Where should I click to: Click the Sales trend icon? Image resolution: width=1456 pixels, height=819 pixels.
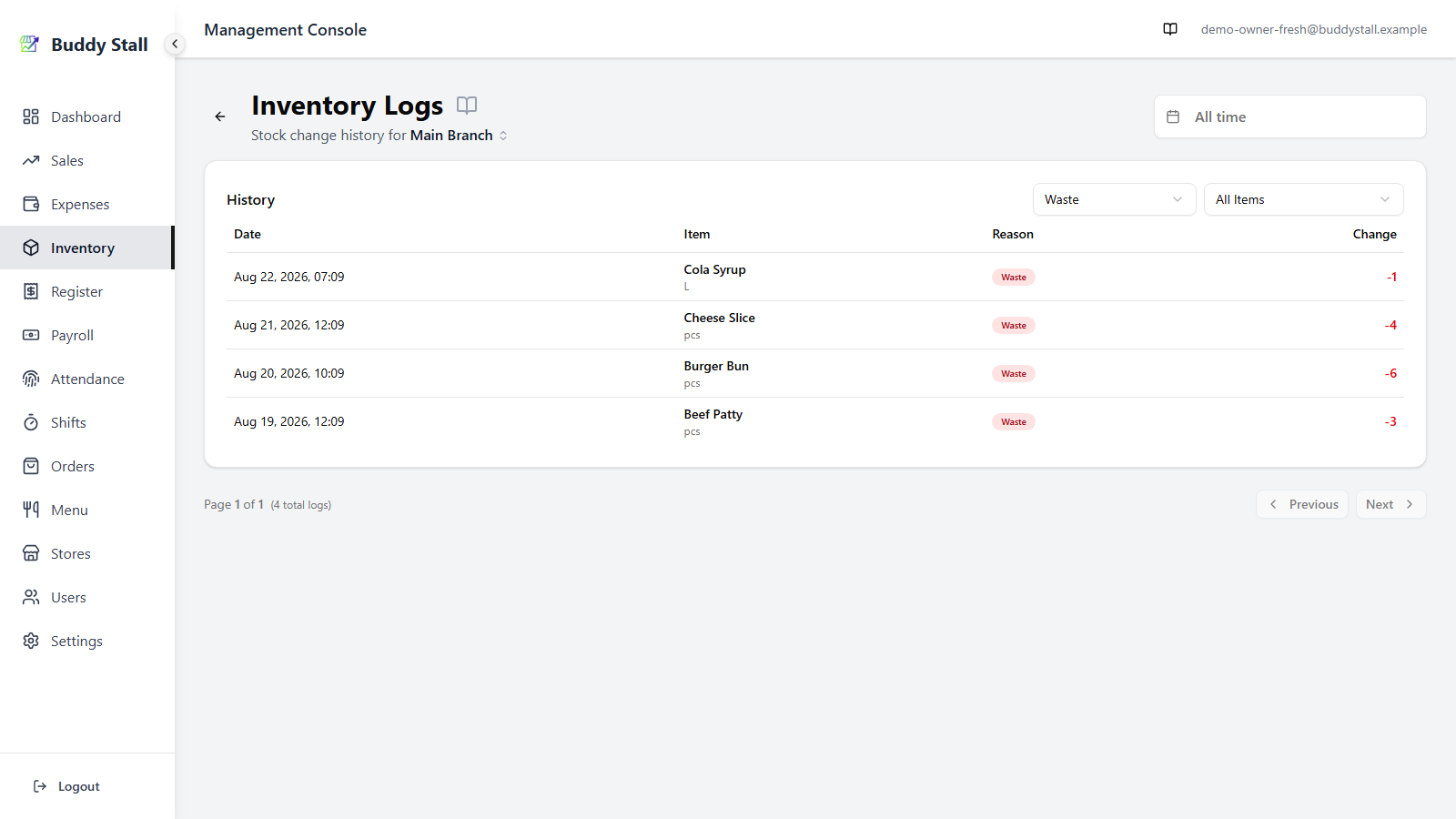click(x=31, y=160)
